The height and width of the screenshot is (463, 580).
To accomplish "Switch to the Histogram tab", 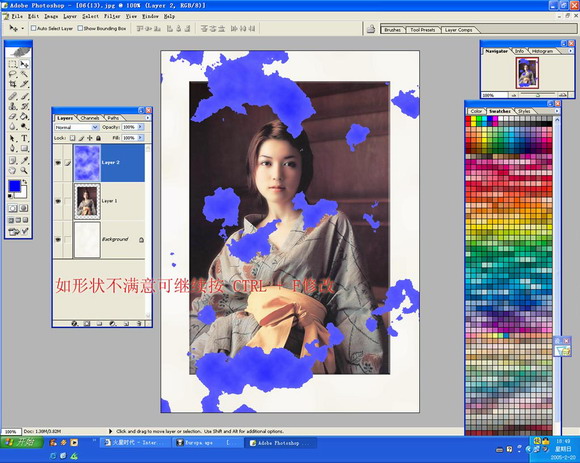I will [542, 51].
